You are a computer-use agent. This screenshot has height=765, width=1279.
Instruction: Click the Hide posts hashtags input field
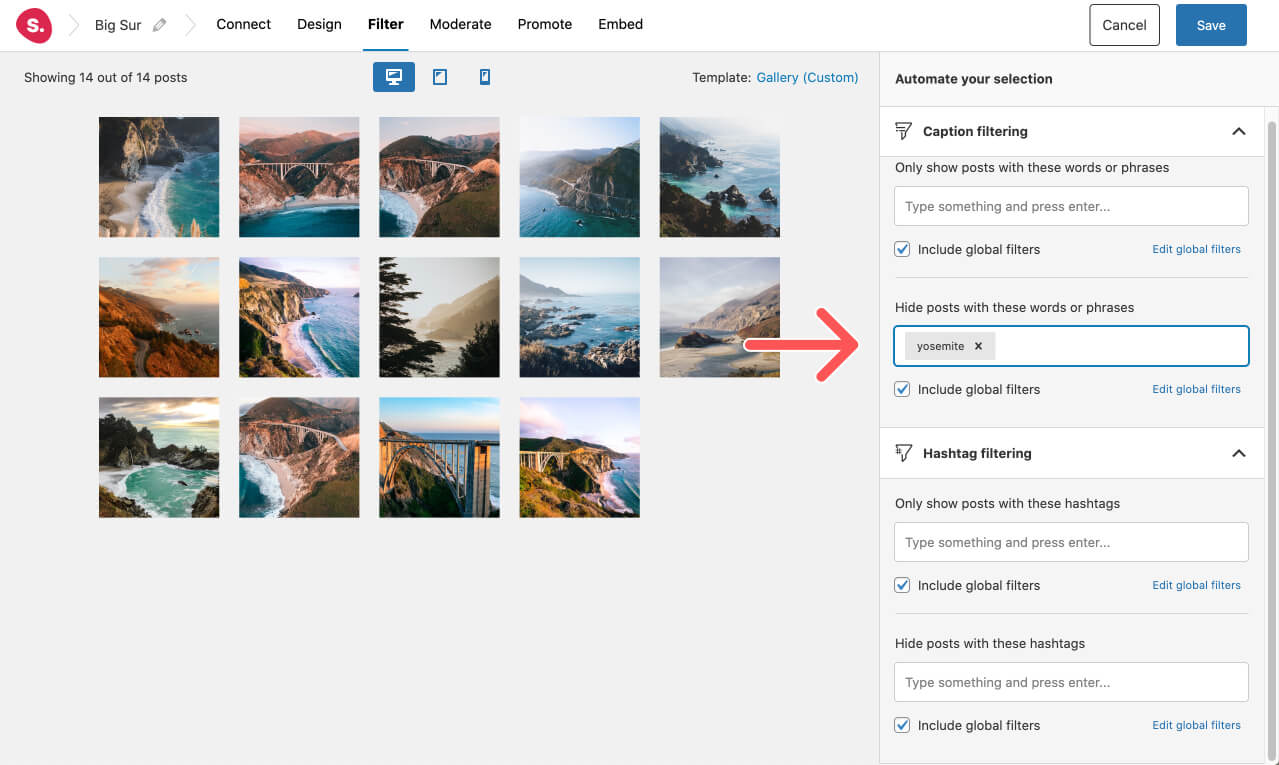[1071, 682]
